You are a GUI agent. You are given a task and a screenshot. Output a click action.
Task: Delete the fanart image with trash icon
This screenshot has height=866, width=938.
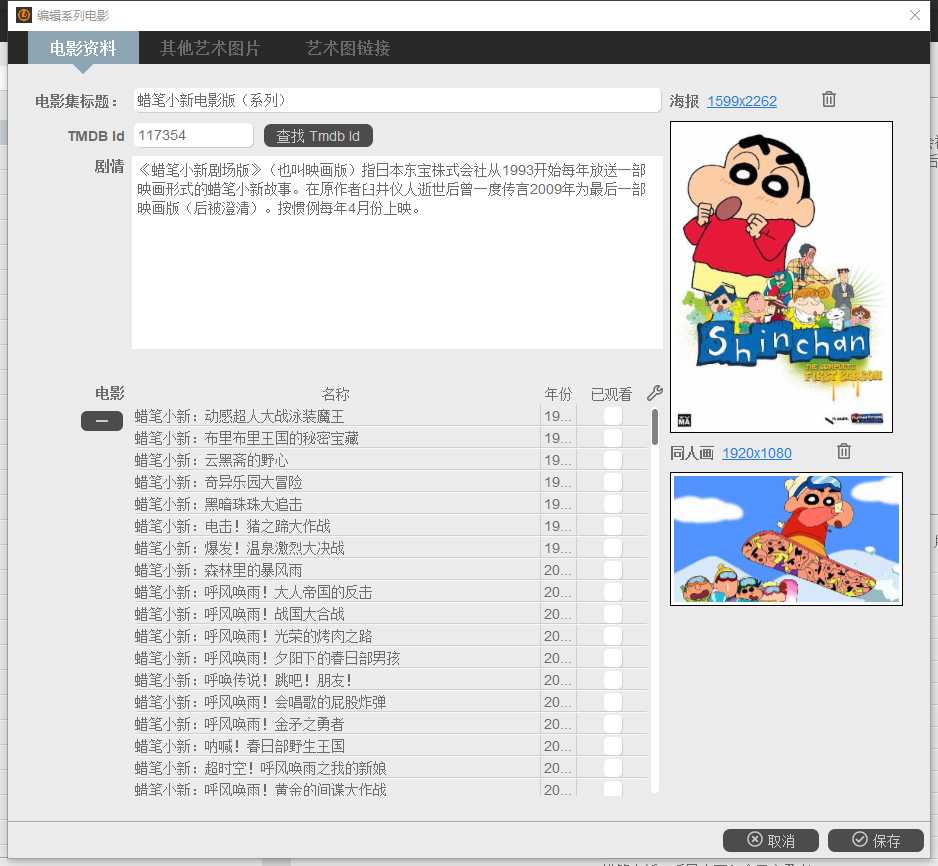(843, 452)
